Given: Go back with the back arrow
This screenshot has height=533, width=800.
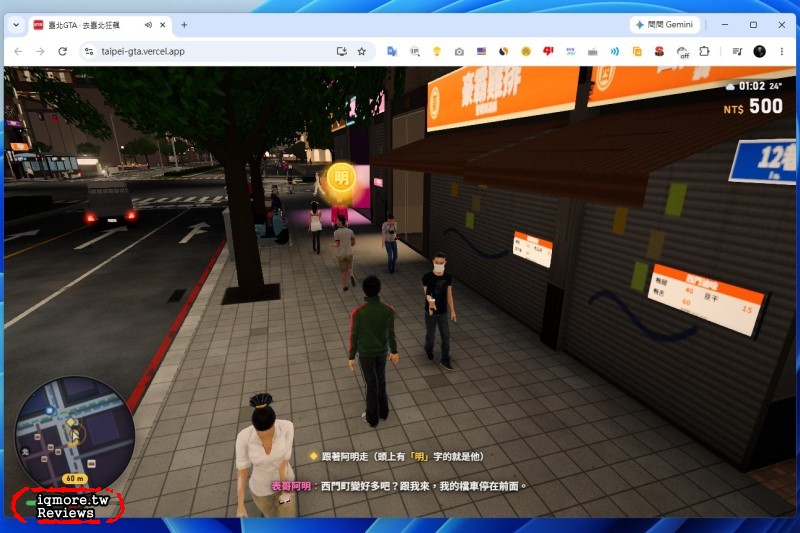Looking at the screenshot, I should [18, 52].
